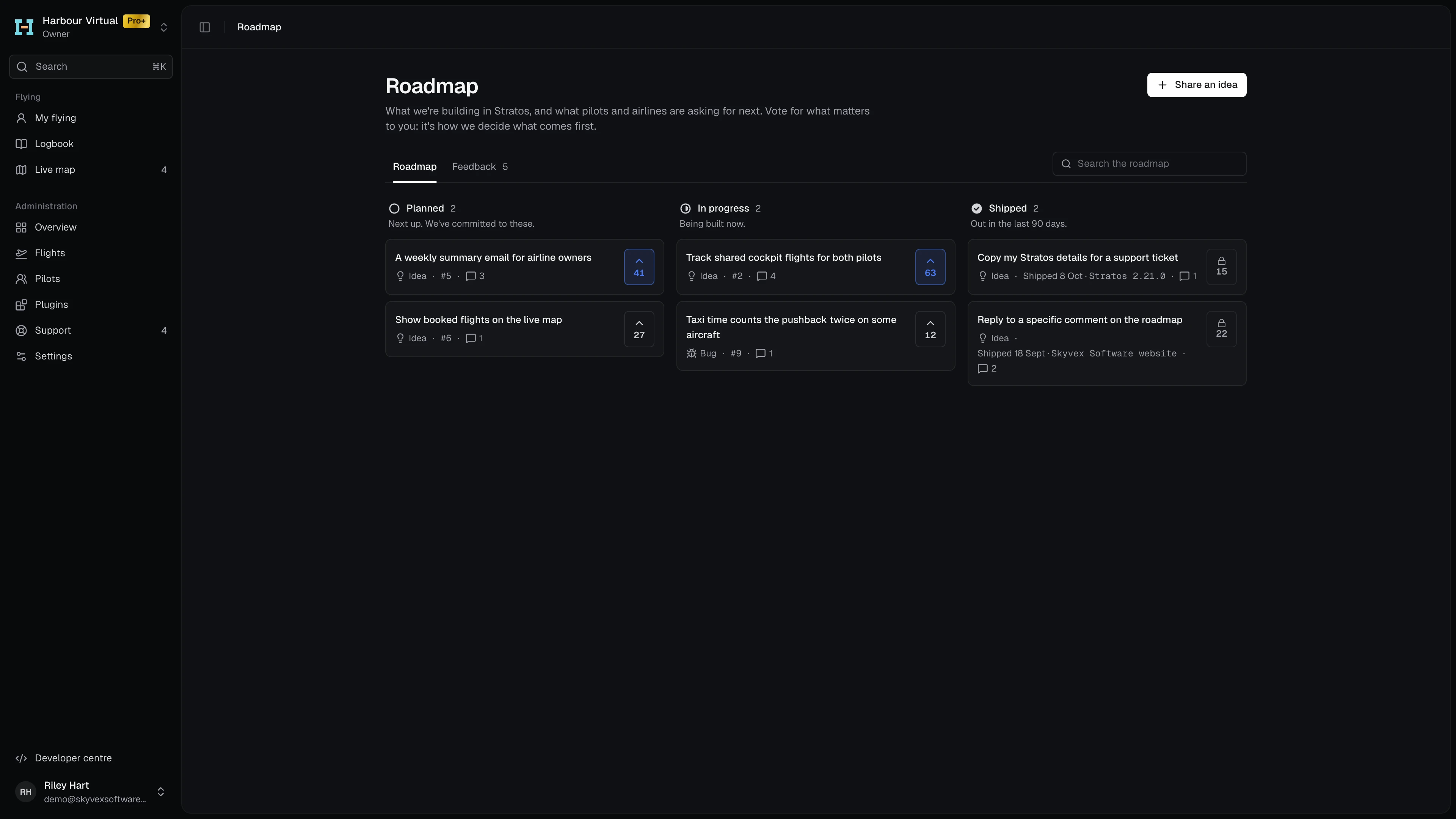Click the RH user avatar

point(25,792)
